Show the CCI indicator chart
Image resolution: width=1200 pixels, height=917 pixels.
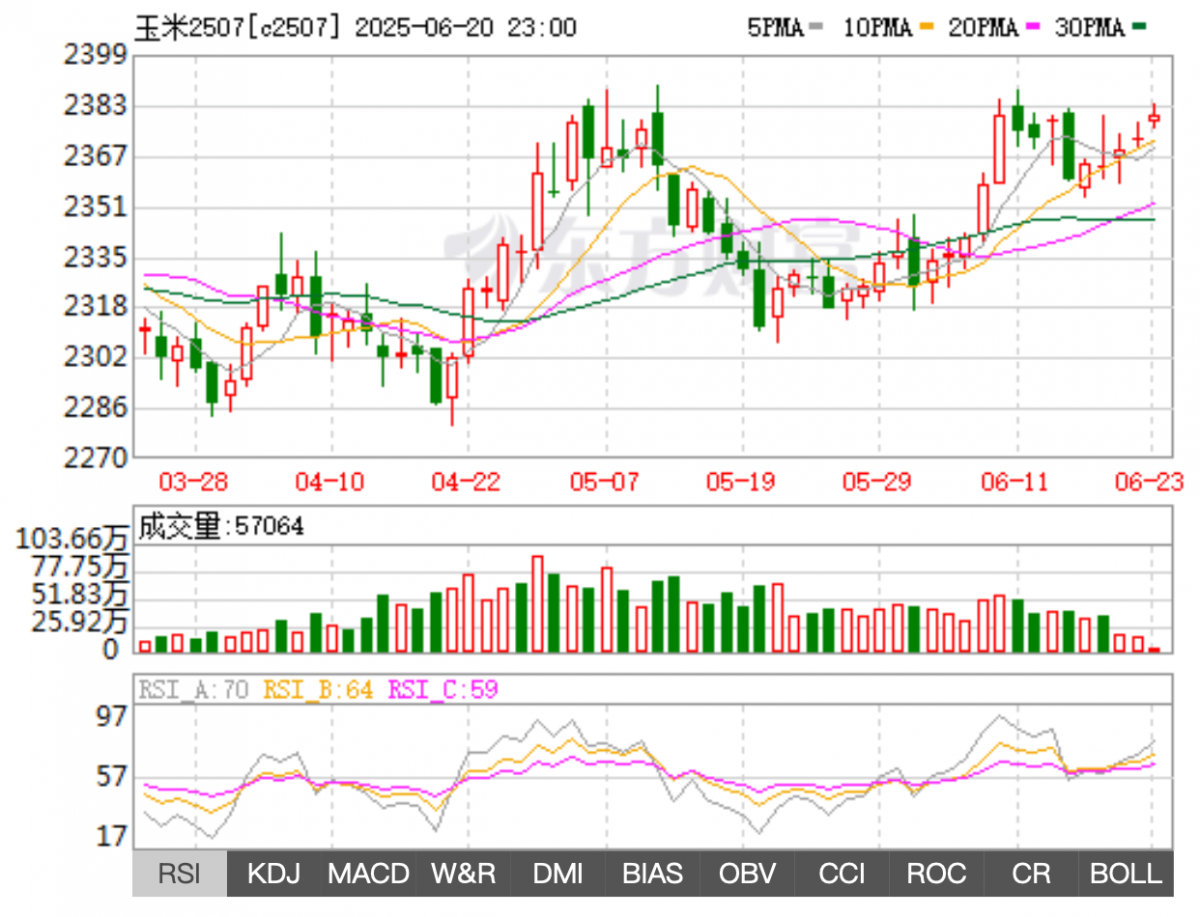[842, 874]
